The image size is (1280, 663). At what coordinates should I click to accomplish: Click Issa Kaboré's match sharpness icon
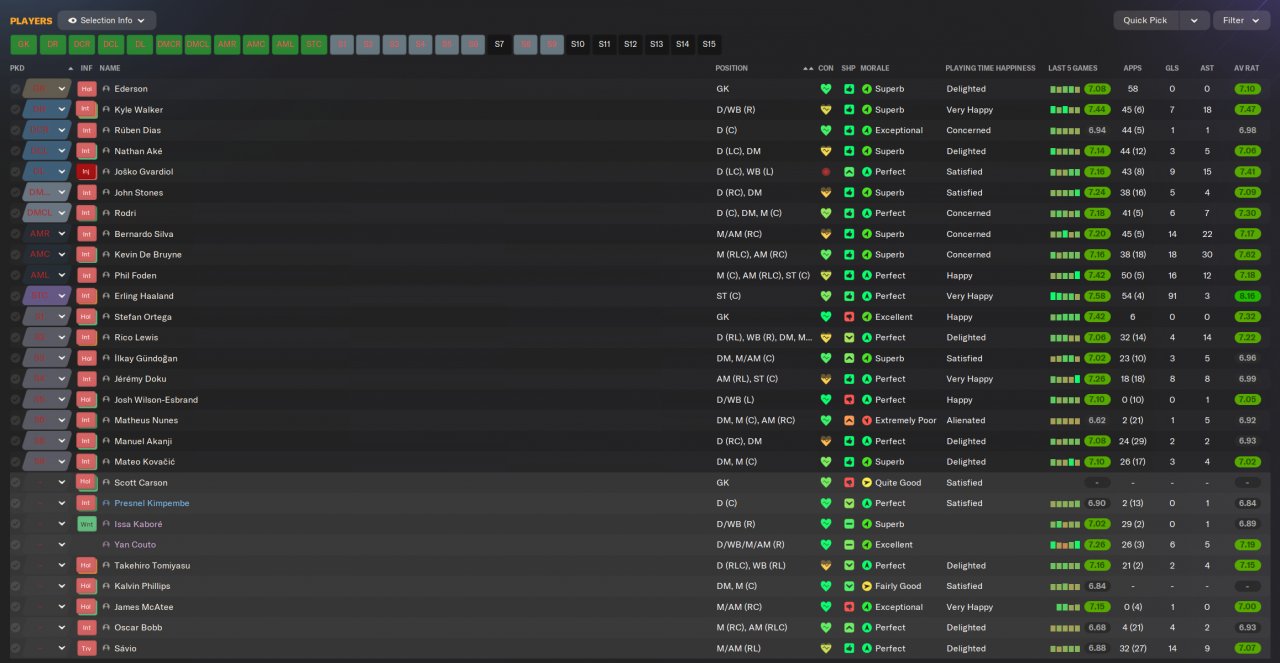click(x=849, y=524)
